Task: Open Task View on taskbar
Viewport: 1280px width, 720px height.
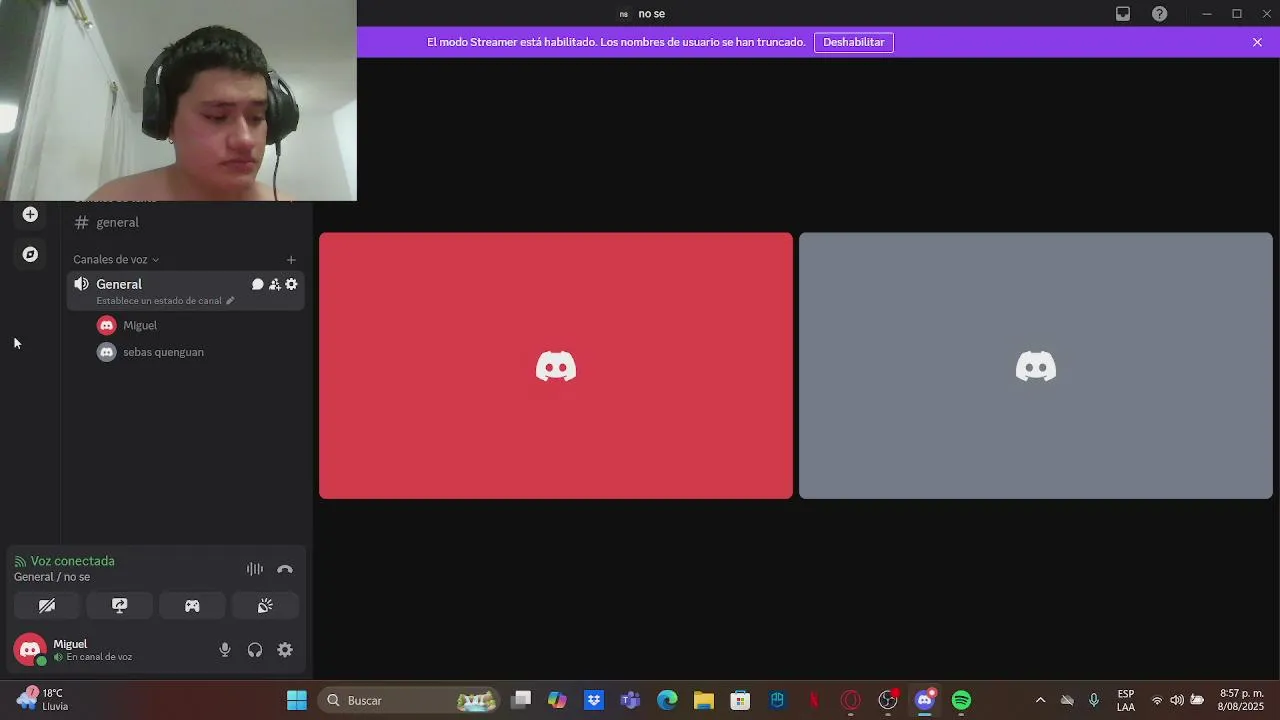Action: [x=521, y=700]
